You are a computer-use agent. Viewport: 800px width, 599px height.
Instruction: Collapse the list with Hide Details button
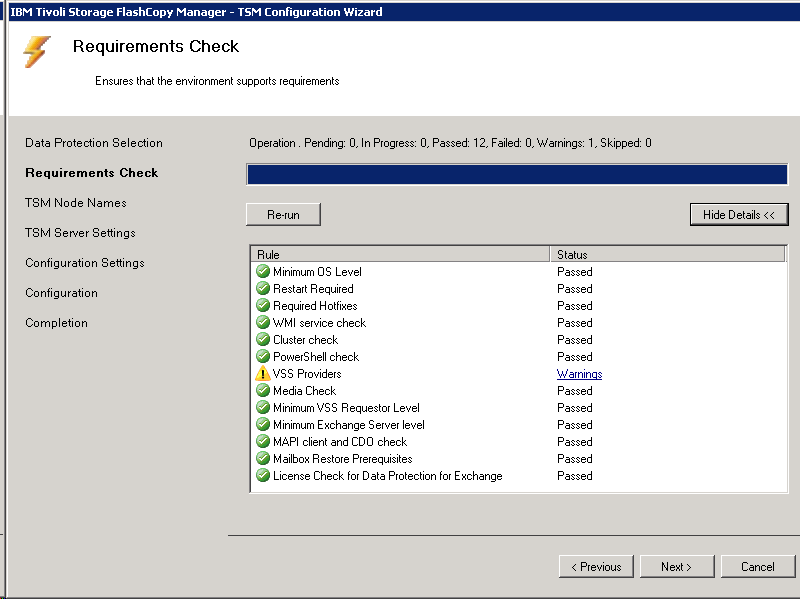pos(738,215)
